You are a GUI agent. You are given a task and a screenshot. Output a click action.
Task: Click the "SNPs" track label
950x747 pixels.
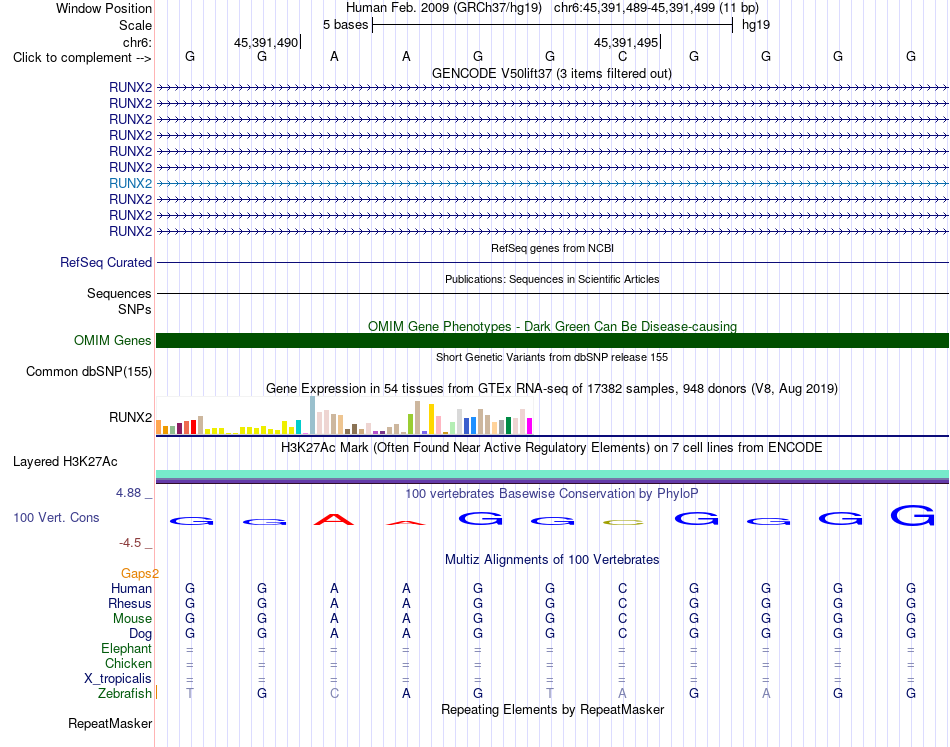tap(135, 309)
